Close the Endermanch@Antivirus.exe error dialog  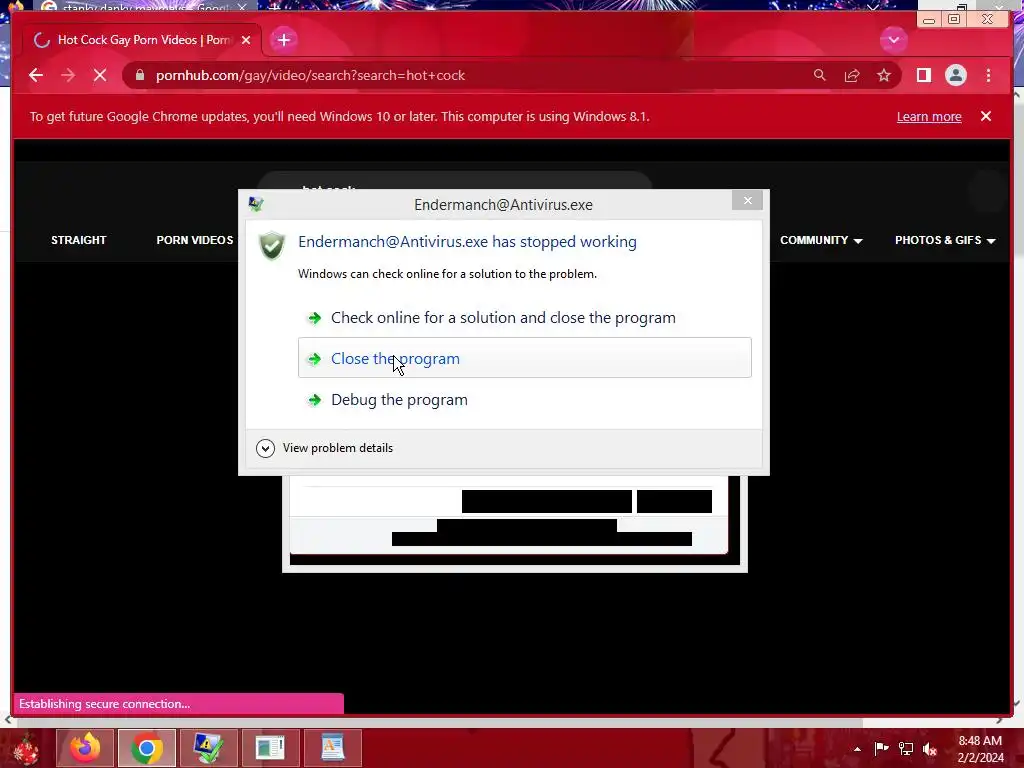[x=748, y=200]
